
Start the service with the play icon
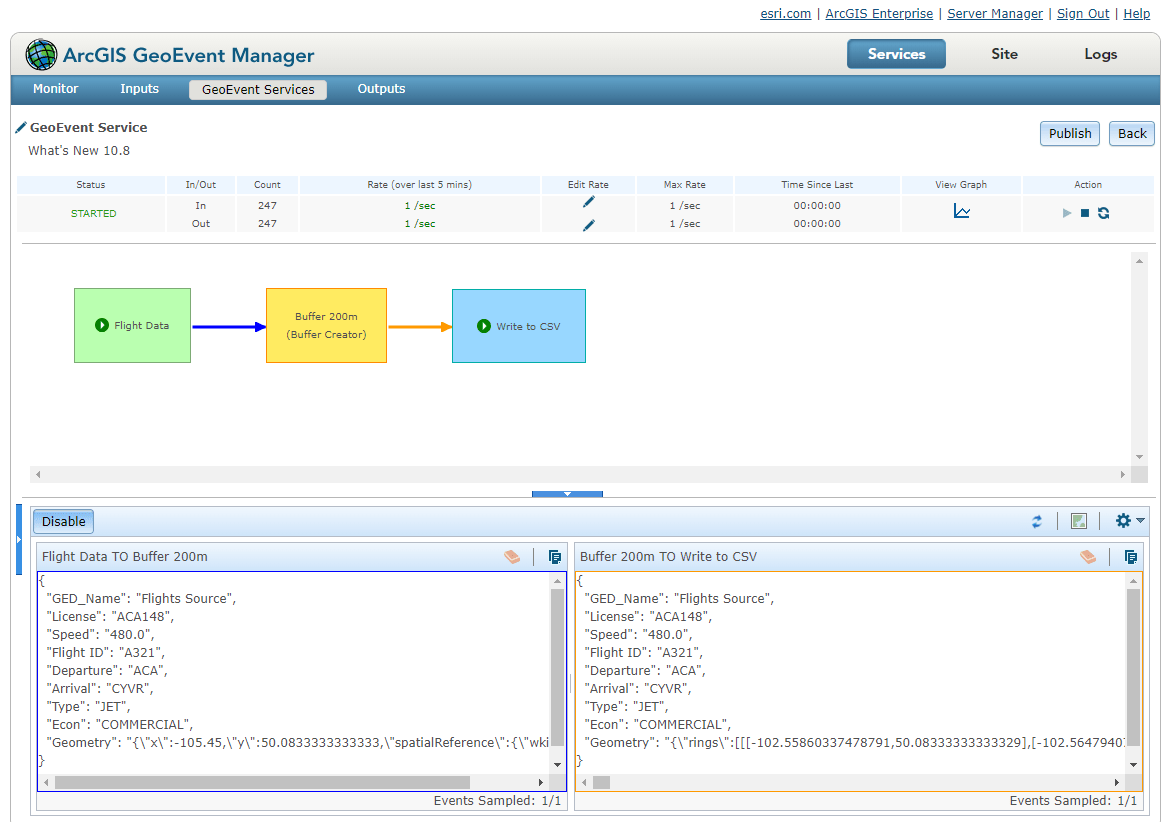(1067, 213)
